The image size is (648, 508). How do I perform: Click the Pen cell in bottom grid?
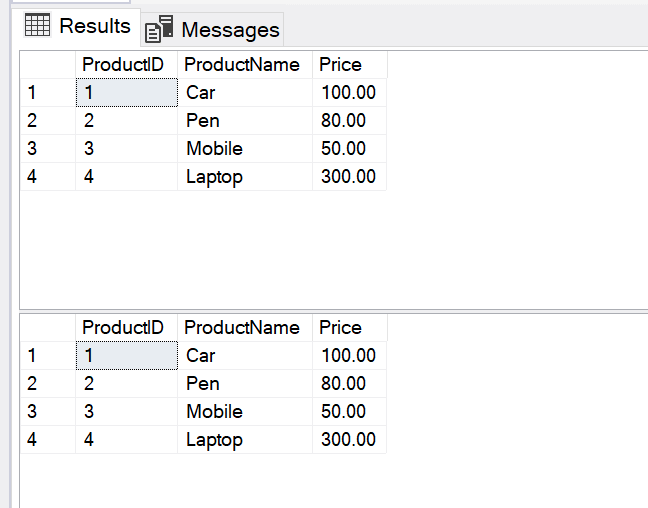click(202, 384)
